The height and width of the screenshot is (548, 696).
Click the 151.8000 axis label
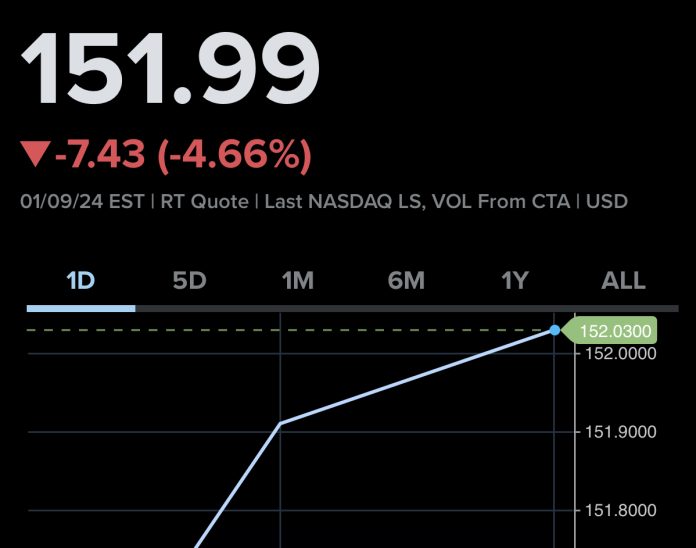pos(620,510)
